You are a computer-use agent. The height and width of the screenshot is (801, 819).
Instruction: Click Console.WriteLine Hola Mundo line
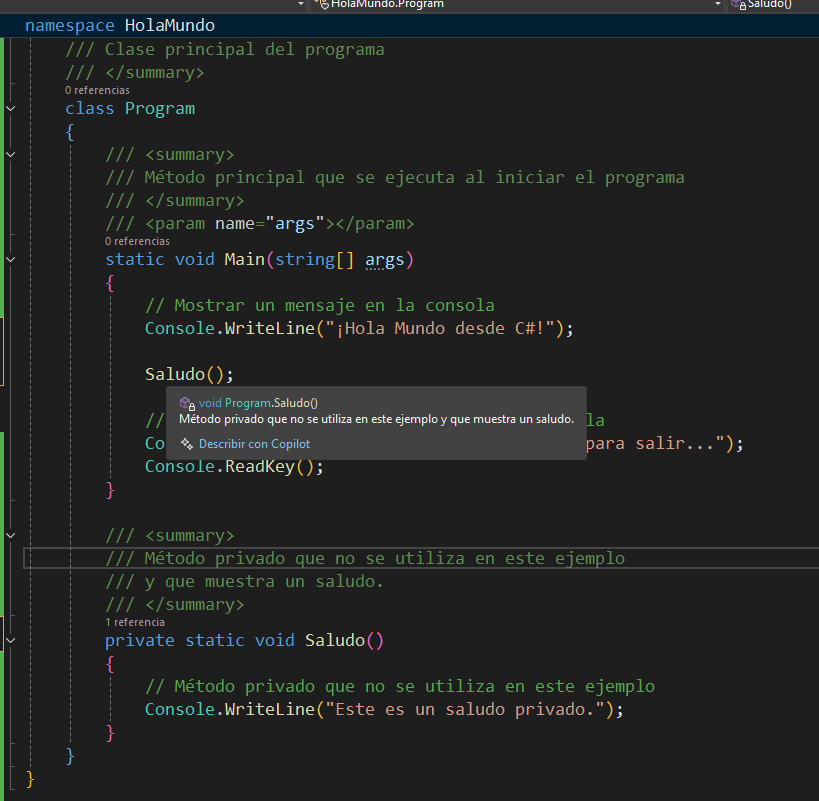359,328
